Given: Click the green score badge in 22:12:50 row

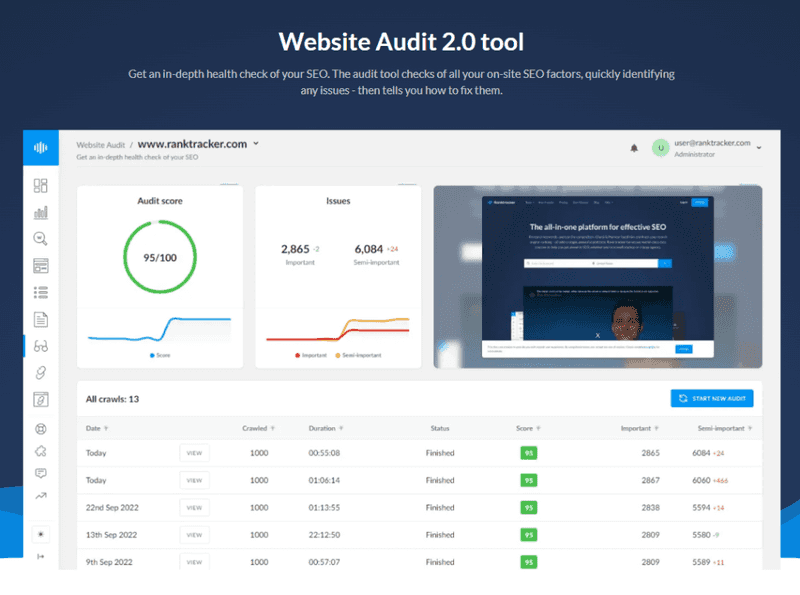Looking at the screenshot, I should [x=529, y=535].
